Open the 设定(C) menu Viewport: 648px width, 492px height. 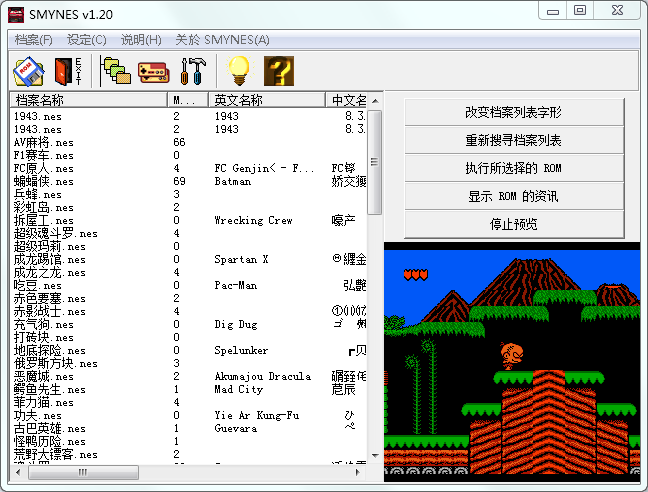point(86,39)
